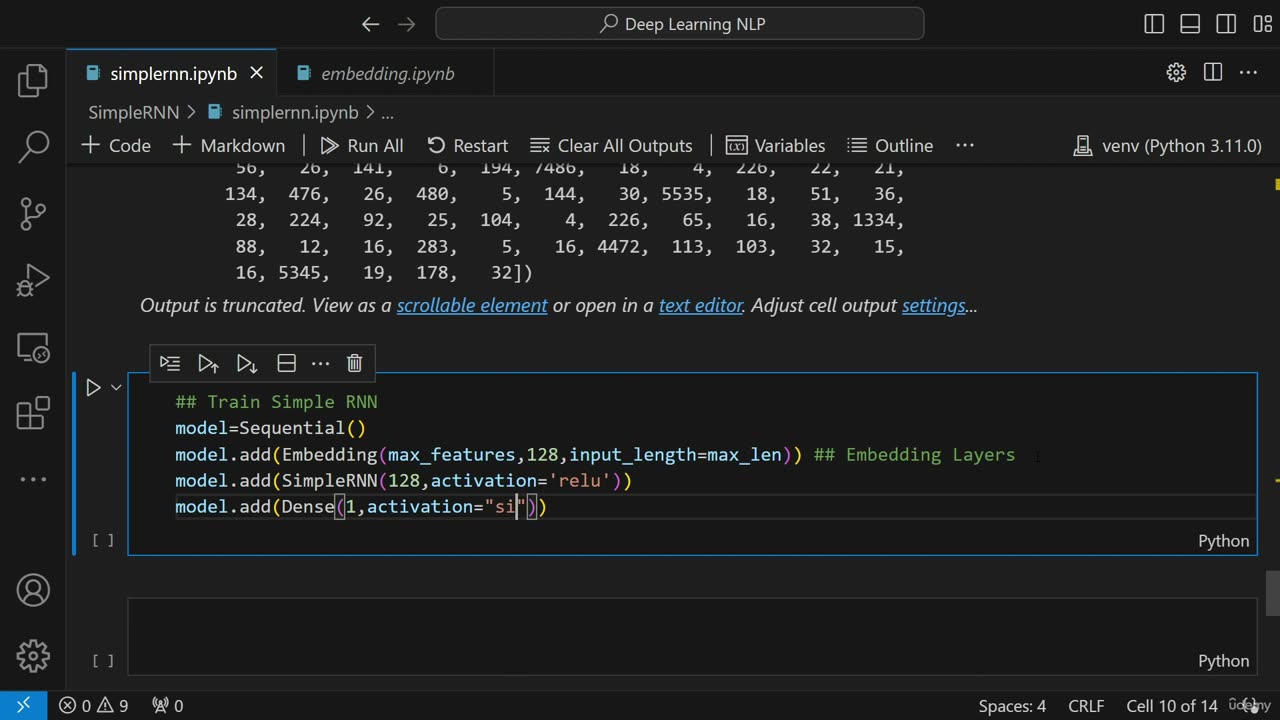1280x720 pixels.
Task: Open the Remote Explorer view
Action: [33, 347]
